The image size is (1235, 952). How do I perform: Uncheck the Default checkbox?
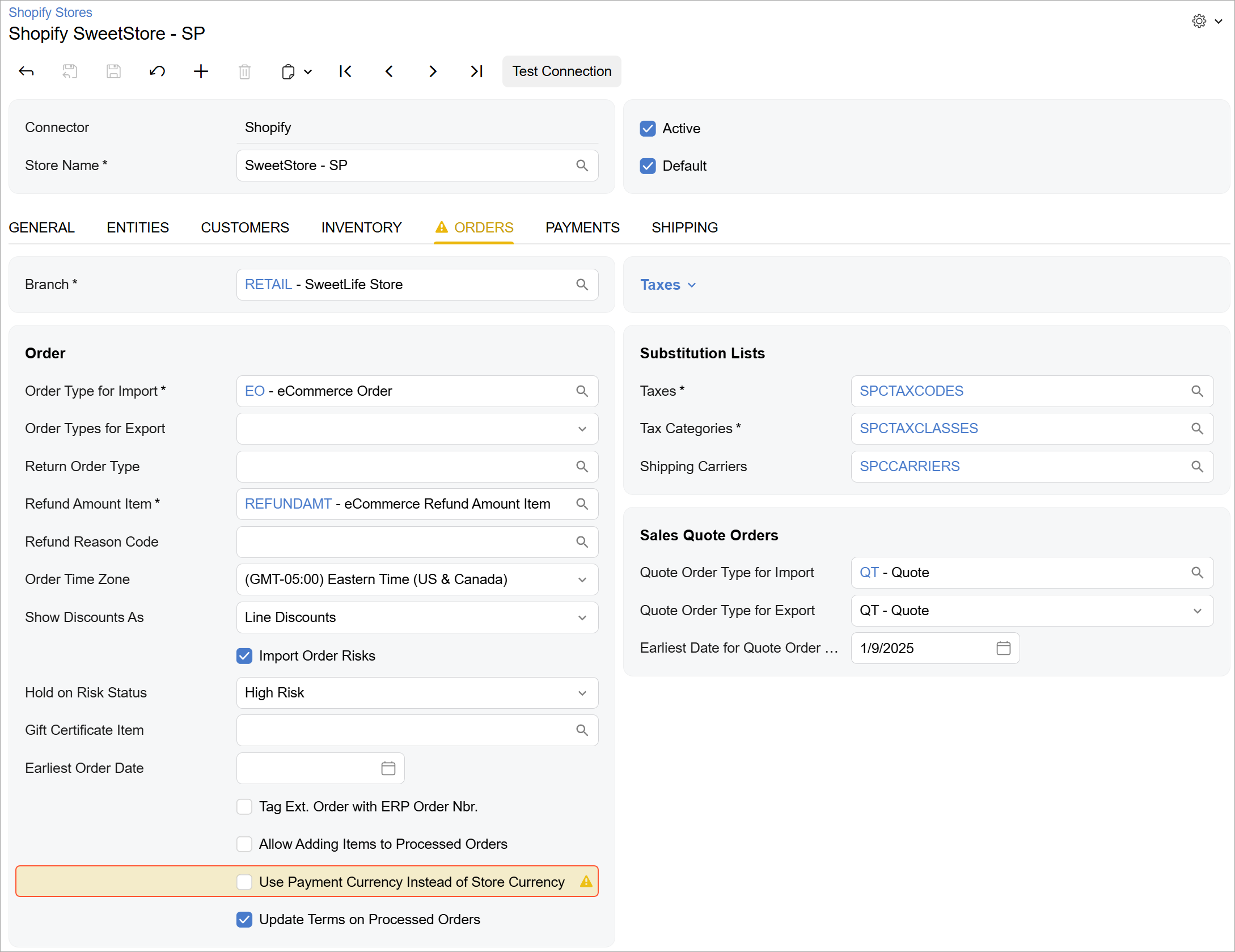(x=648, y=166)
